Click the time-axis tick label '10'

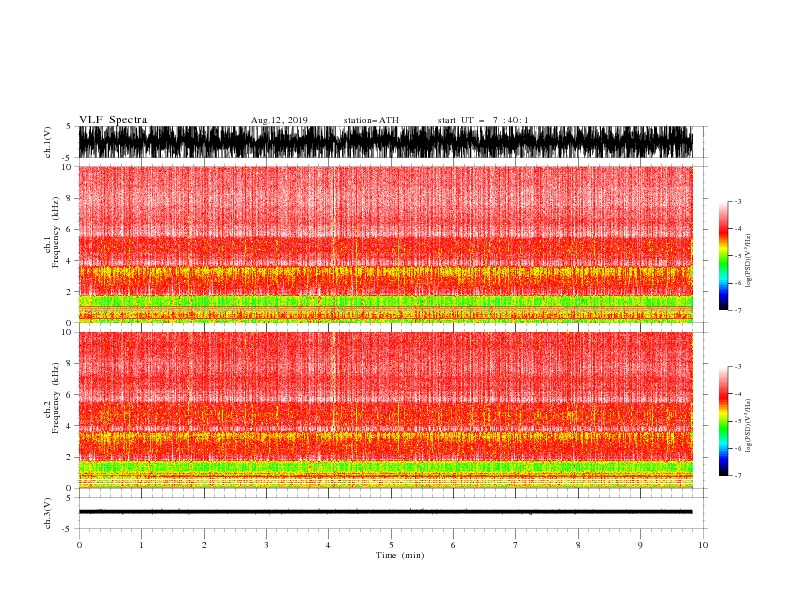(x=703, y=545)
